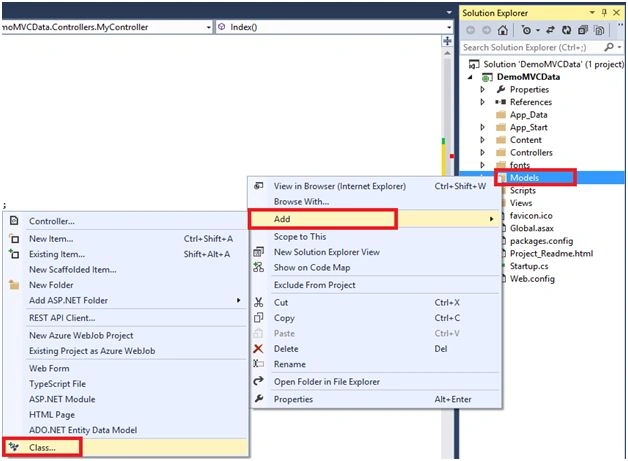628x461 pixels.
Task: Choose HTML Page in Add submenu
Action: tap(125, 415)
